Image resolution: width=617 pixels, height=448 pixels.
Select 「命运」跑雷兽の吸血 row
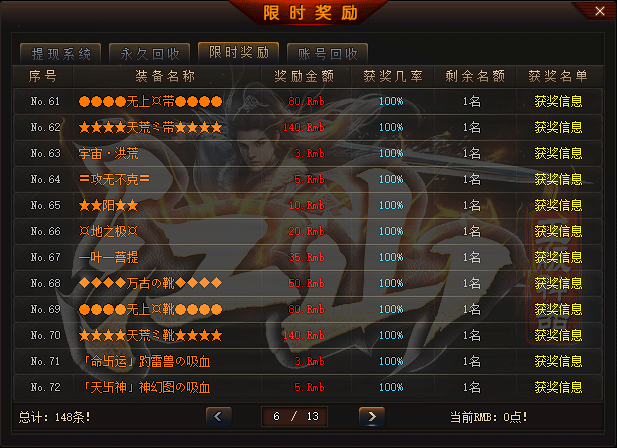[308, 361]
